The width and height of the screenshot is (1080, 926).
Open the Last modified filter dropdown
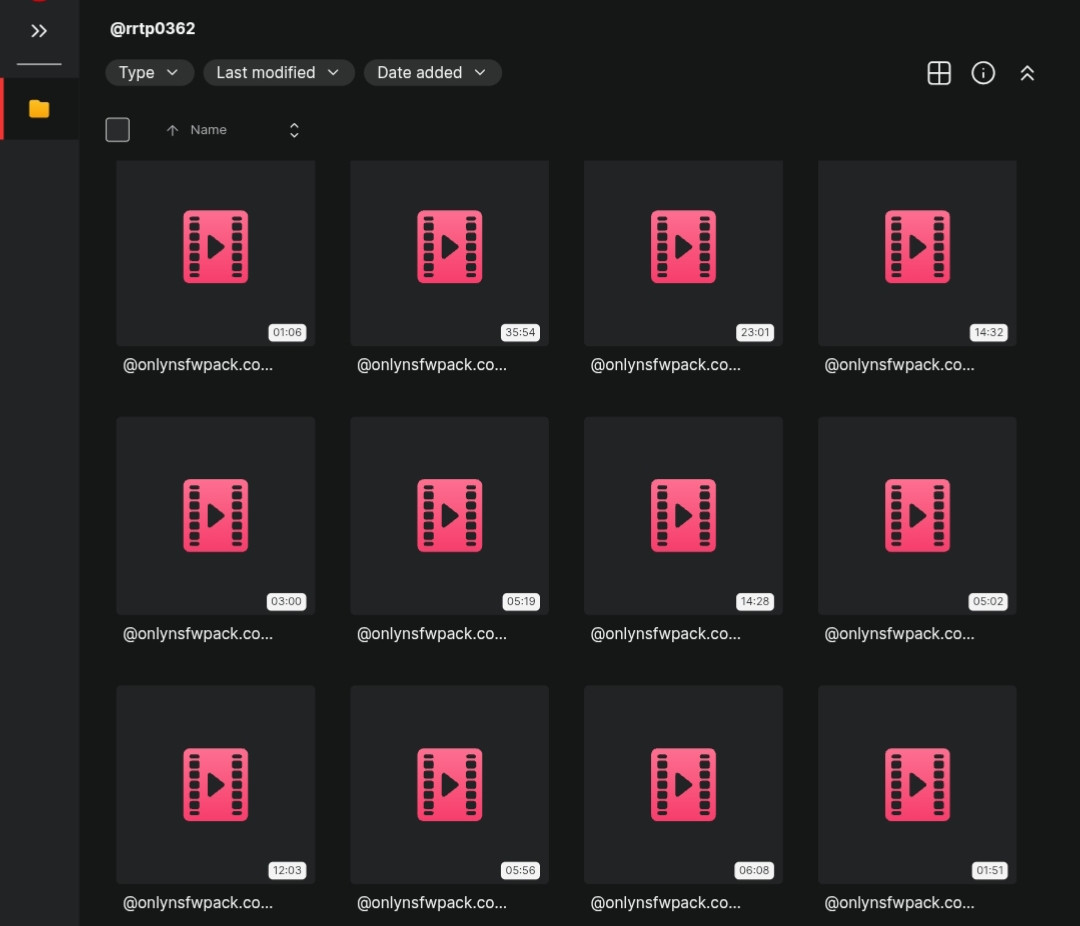tap(279, 72)
